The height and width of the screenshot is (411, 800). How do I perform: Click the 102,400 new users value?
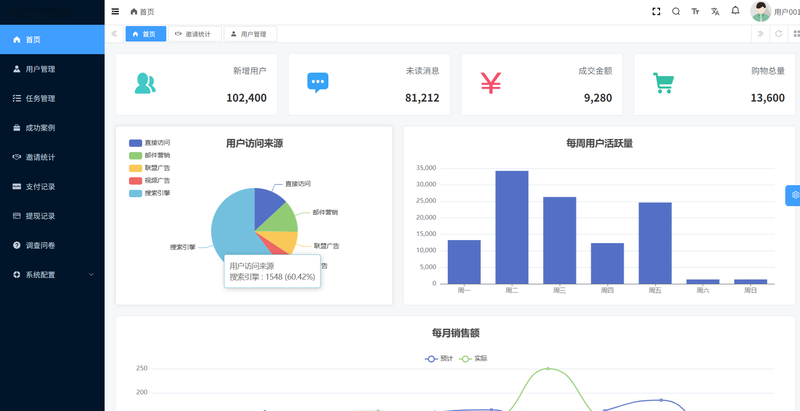(x=246, y=98)
